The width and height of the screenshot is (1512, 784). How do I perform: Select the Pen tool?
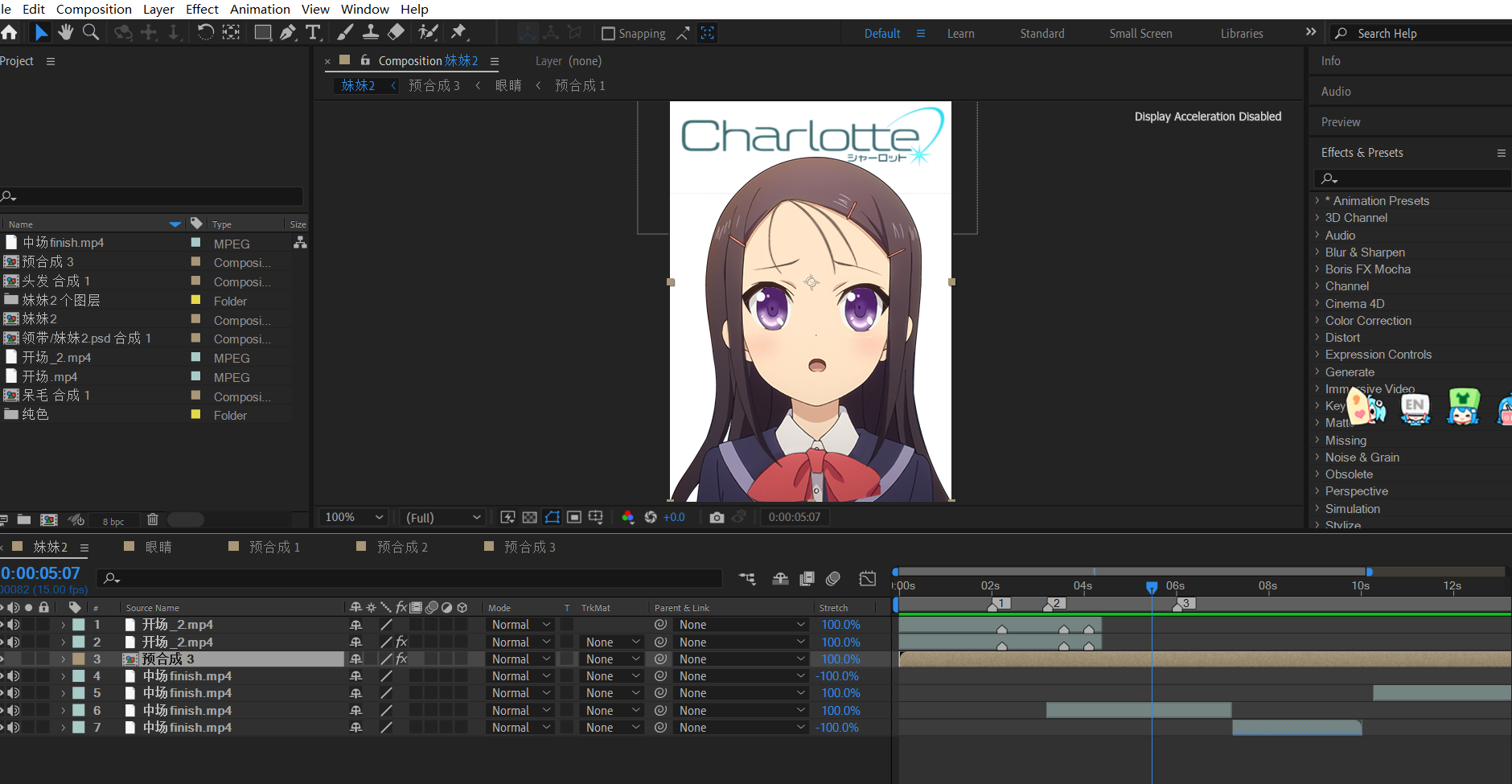point(288,32)
